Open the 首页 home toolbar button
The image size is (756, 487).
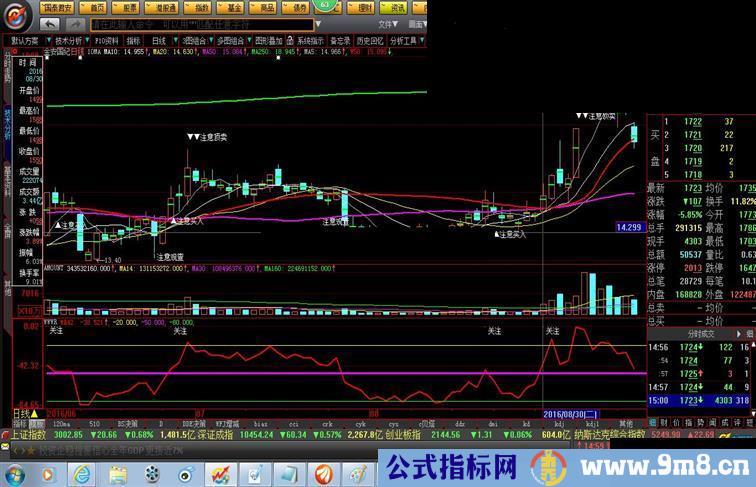pyautogui.click(x=97, y=6)
